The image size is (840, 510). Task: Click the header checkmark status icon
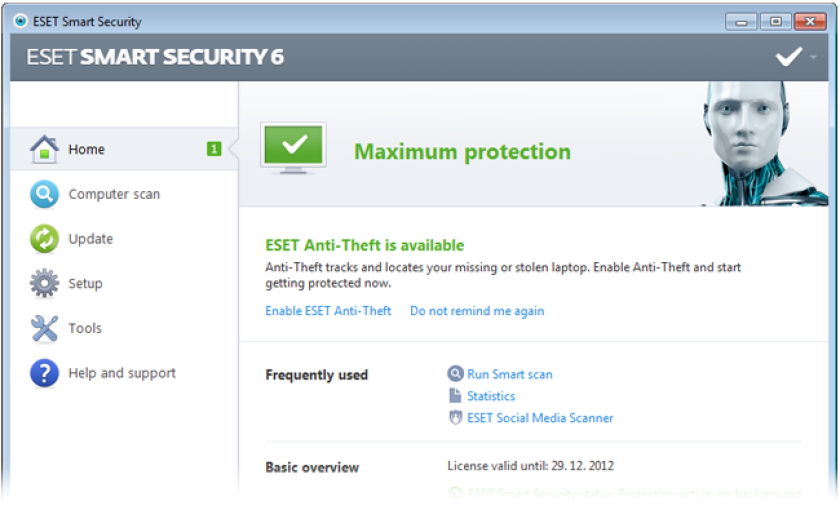pyautogui.click(x=789, y=56)
